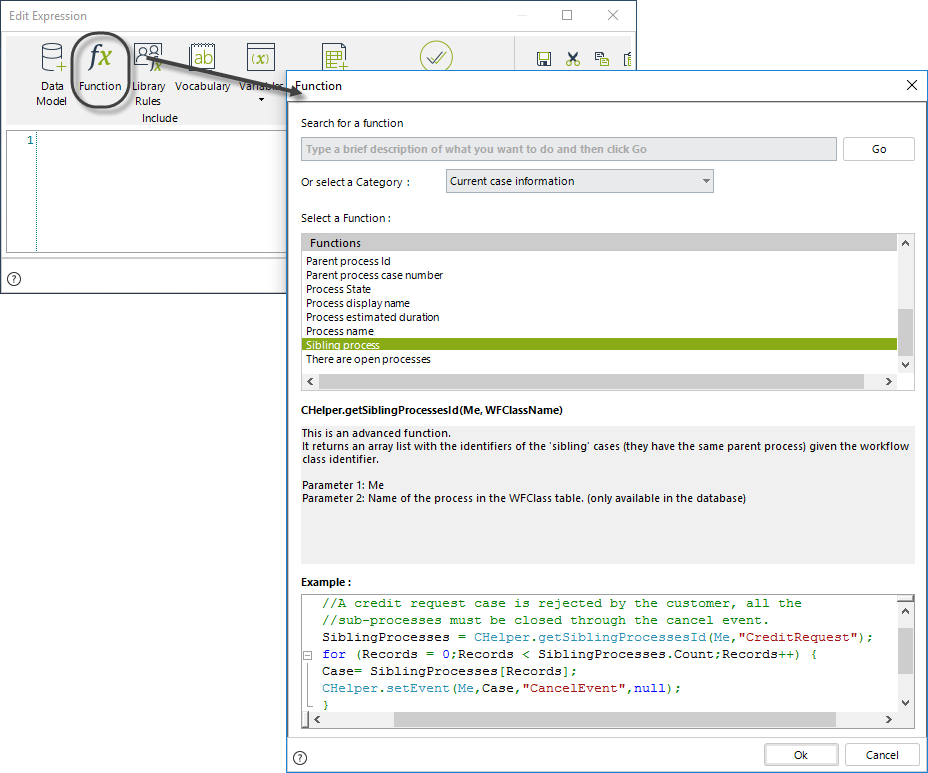This screenshot has width=928, height=773.
Task: Click into the expression editor line 1
Action: [x=161, y=140]
